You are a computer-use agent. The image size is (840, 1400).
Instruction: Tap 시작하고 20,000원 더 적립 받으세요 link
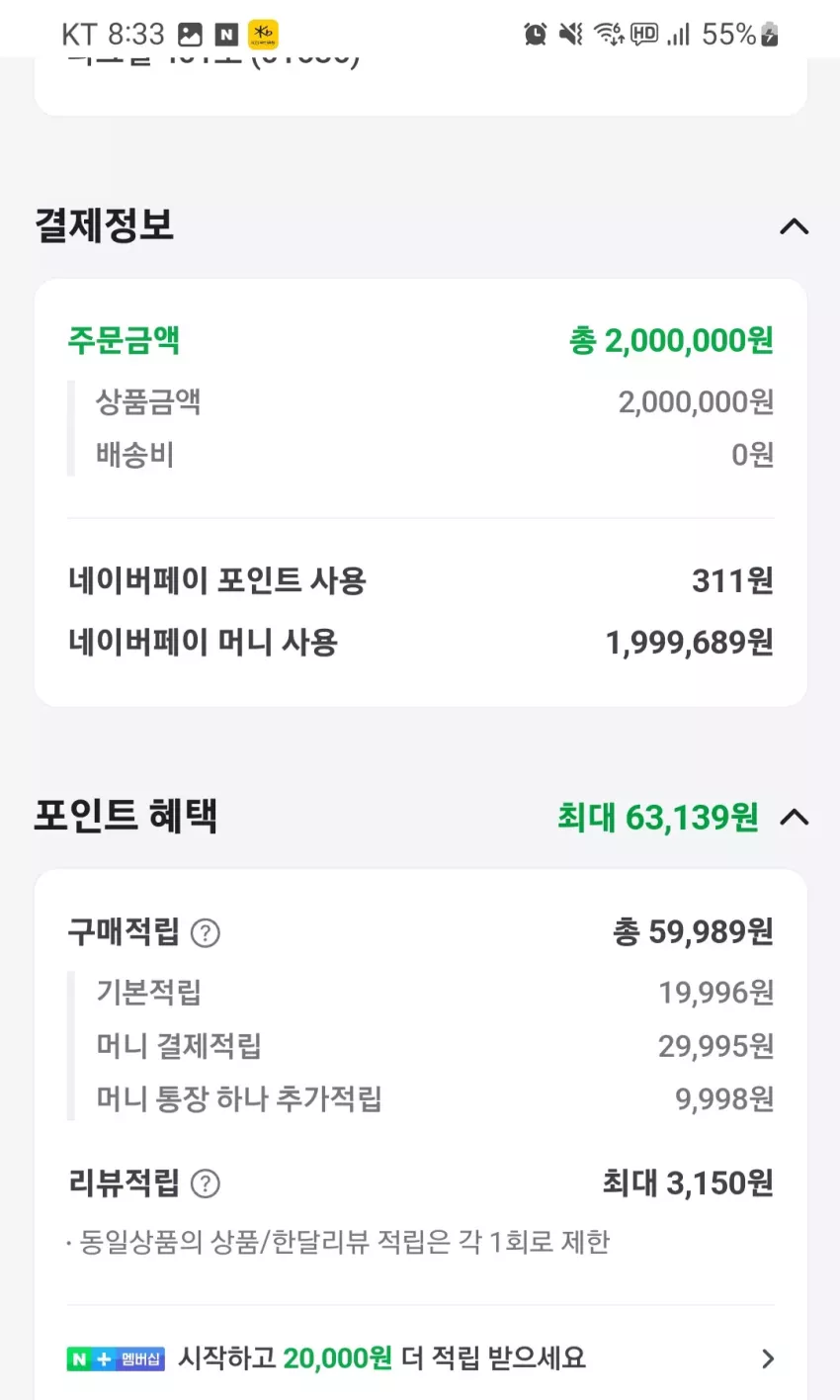coord(381,1358)
